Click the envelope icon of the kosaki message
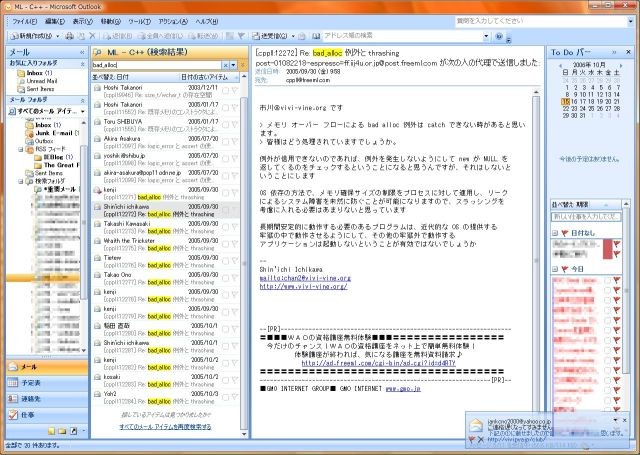The image size is (640, 455). (x=98, y=377)
